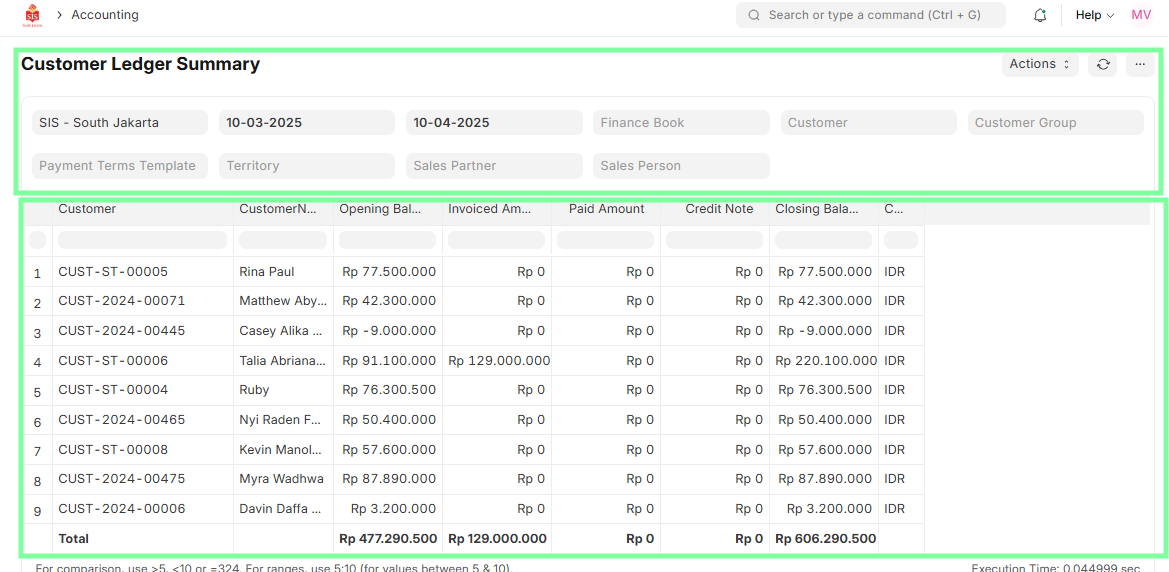Click the company logo home icon
The height and width of the screenshot is (572, 1169).
[32, 15]
